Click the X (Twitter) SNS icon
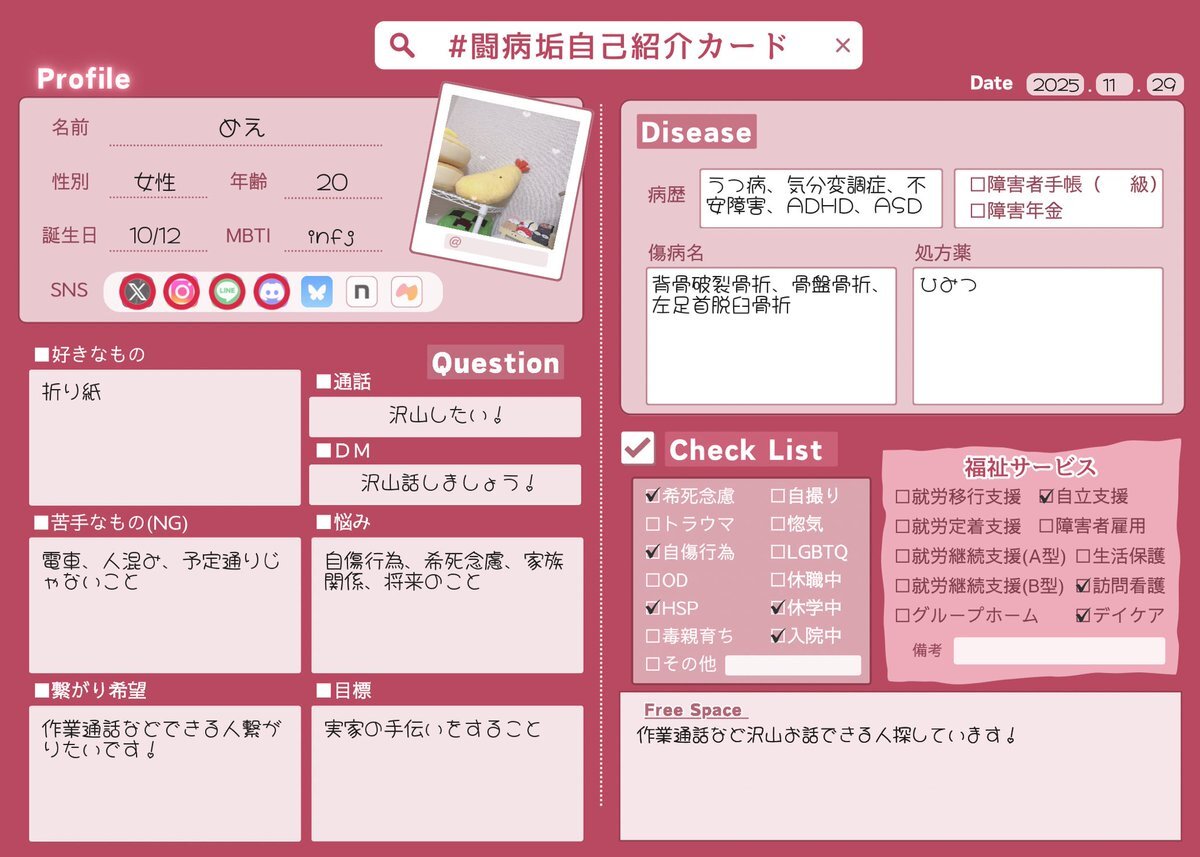The image size is (1200, 857). click(137, 291)
